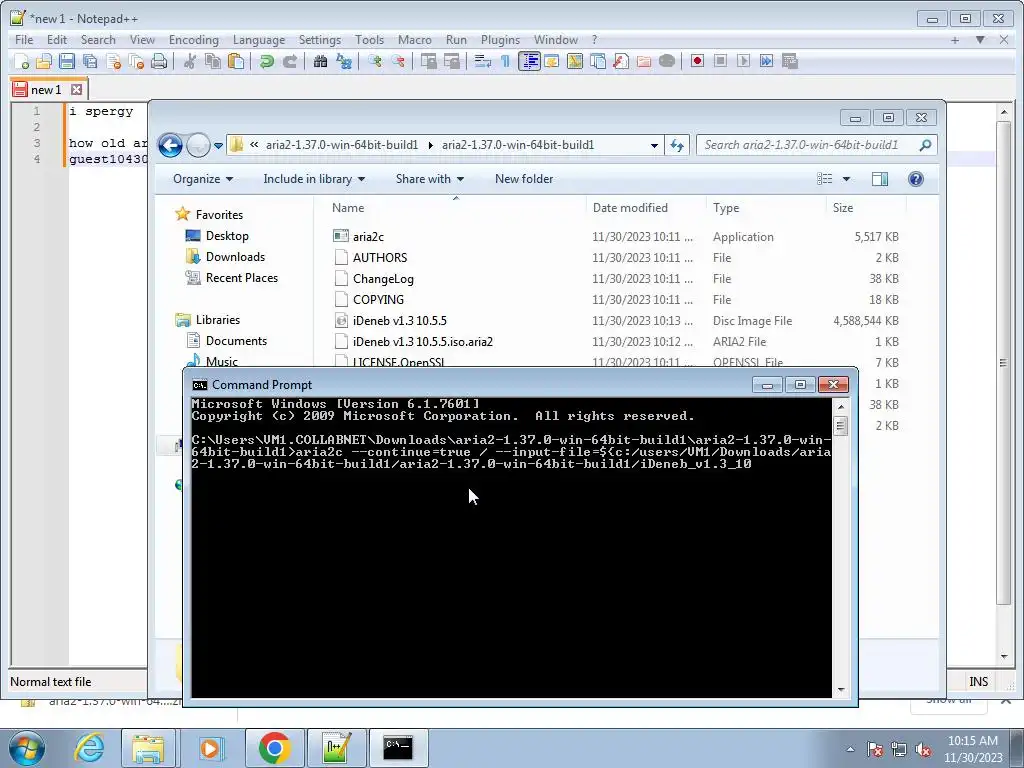Toggle the indent guide toolbar button

[x=529, y=61]
